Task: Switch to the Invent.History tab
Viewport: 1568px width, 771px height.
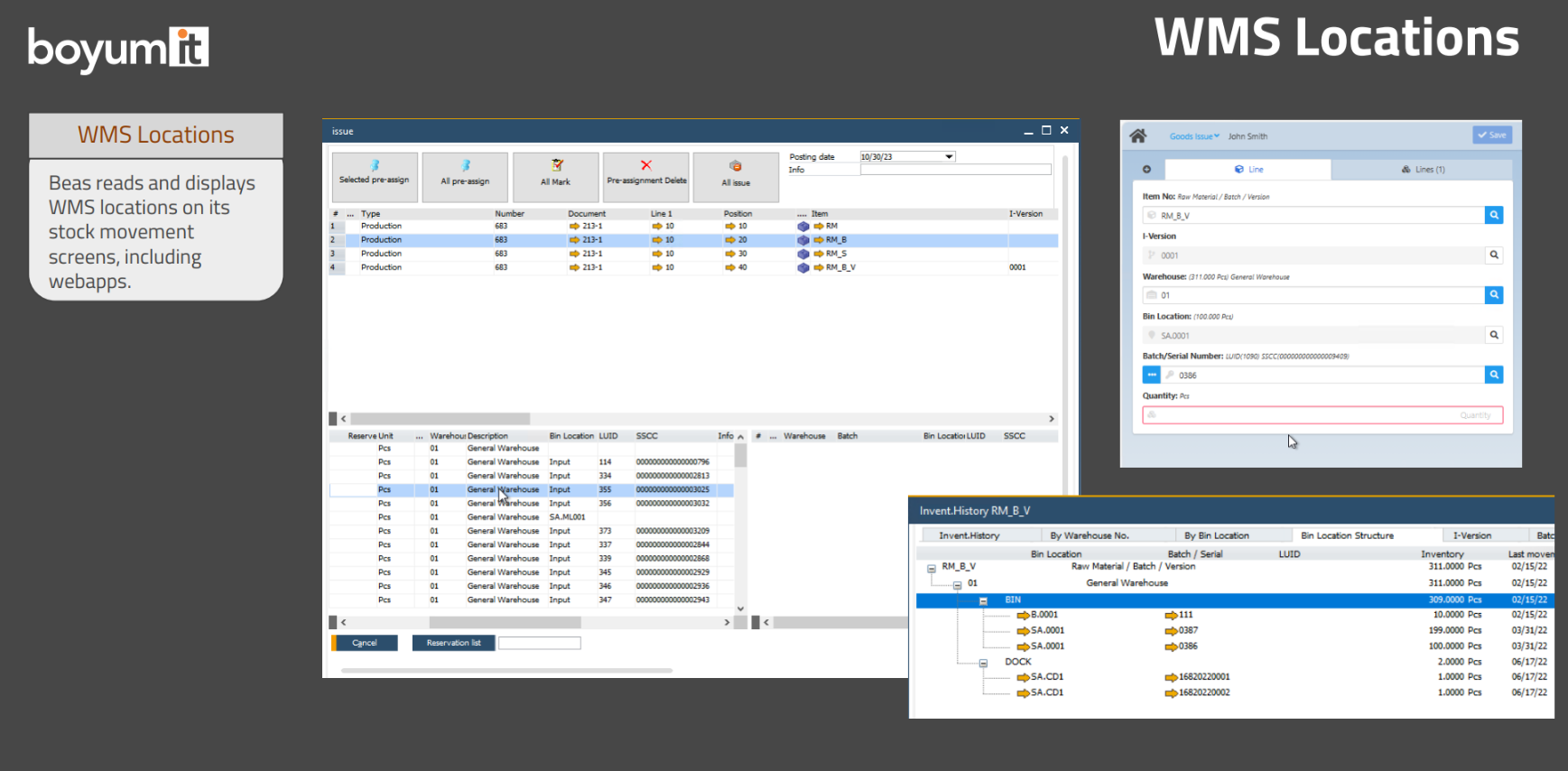Action: coord(969,535)
